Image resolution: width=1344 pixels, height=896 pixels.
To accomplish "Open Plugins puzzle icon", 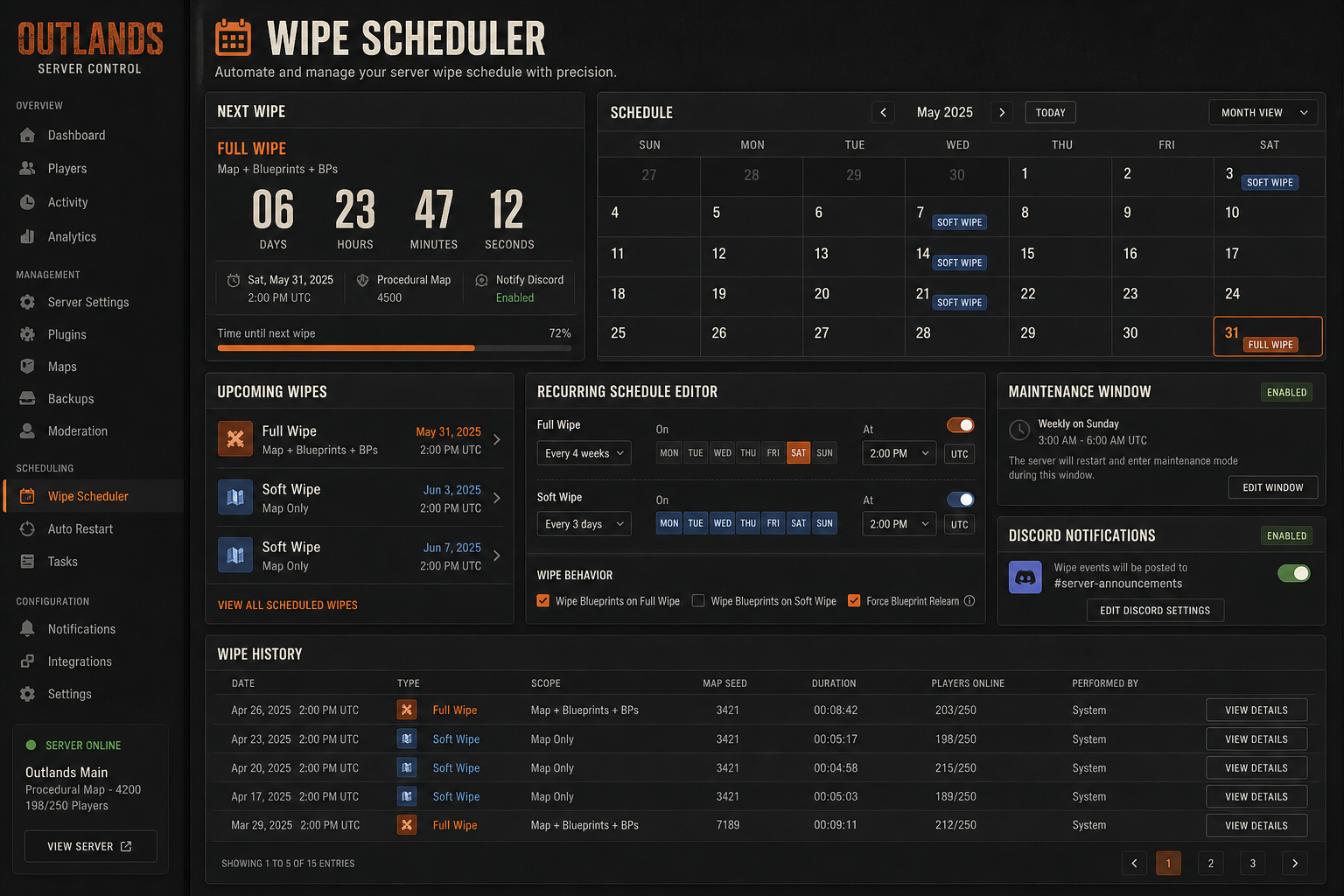I will [x=28, y=334].
